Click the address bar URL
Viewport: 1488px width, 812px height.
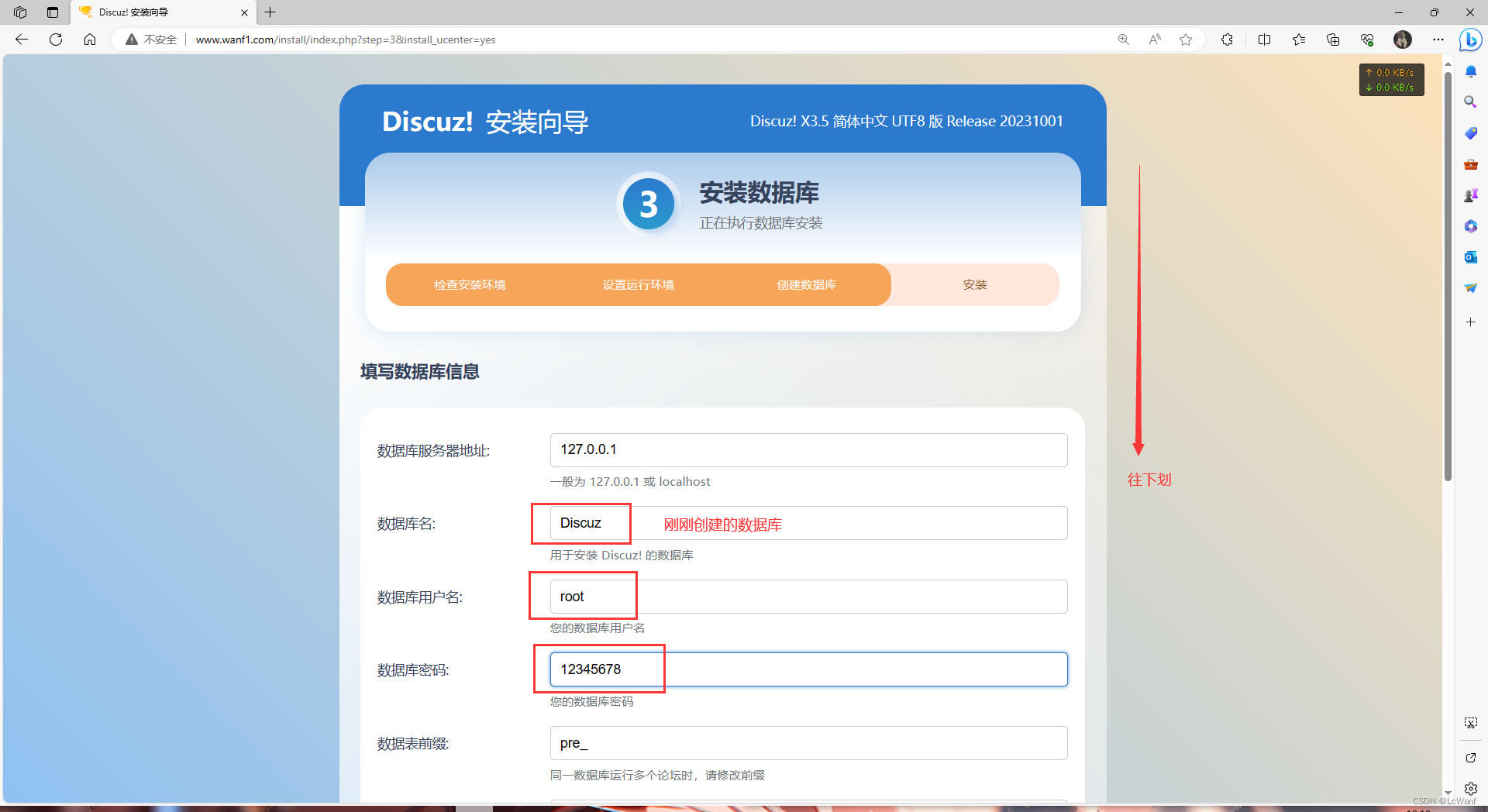click(x=346, y=40)
